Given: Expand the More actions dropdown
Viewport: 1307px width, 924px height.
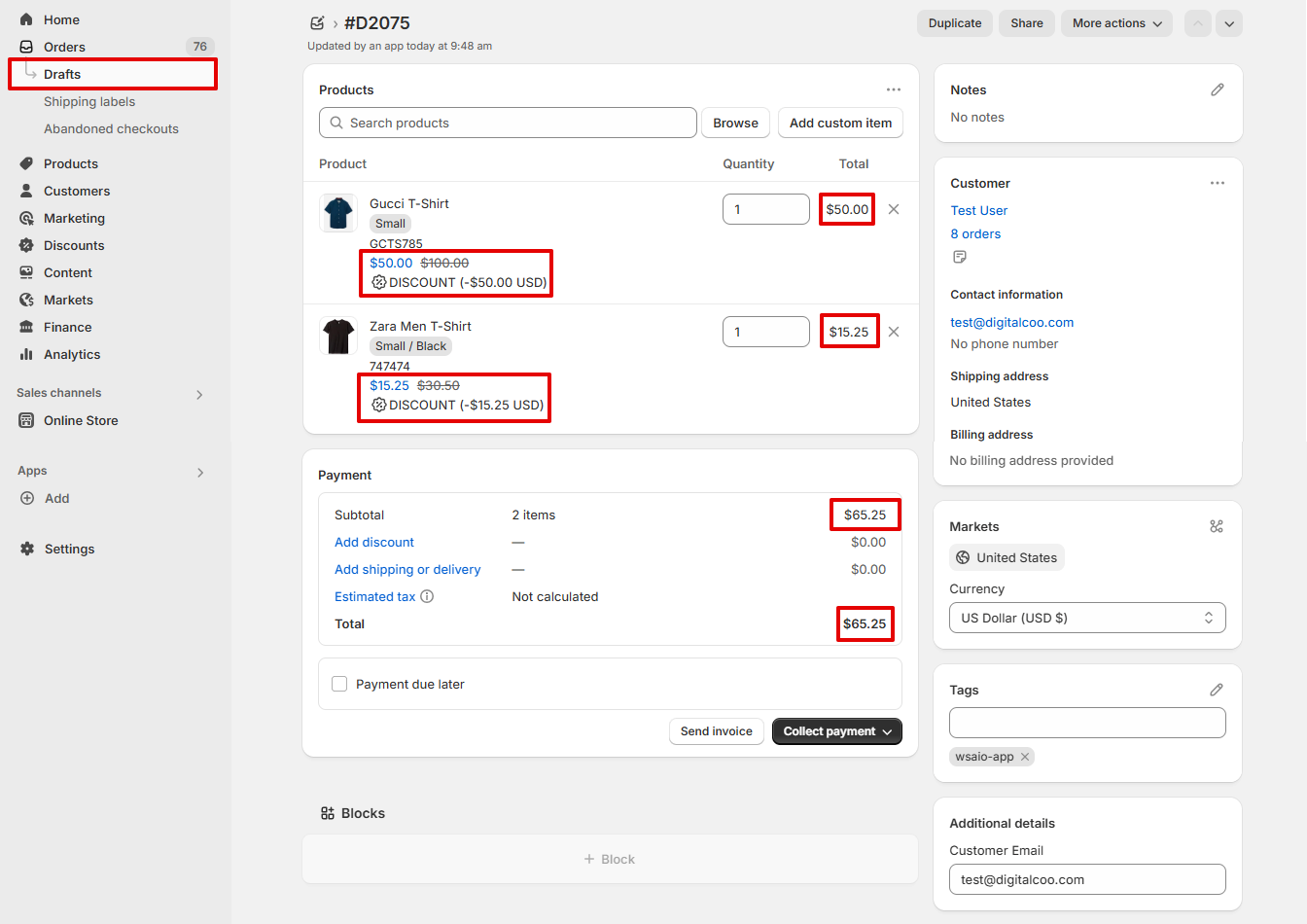Looking at the screenshot, I should pos(1116,23).
